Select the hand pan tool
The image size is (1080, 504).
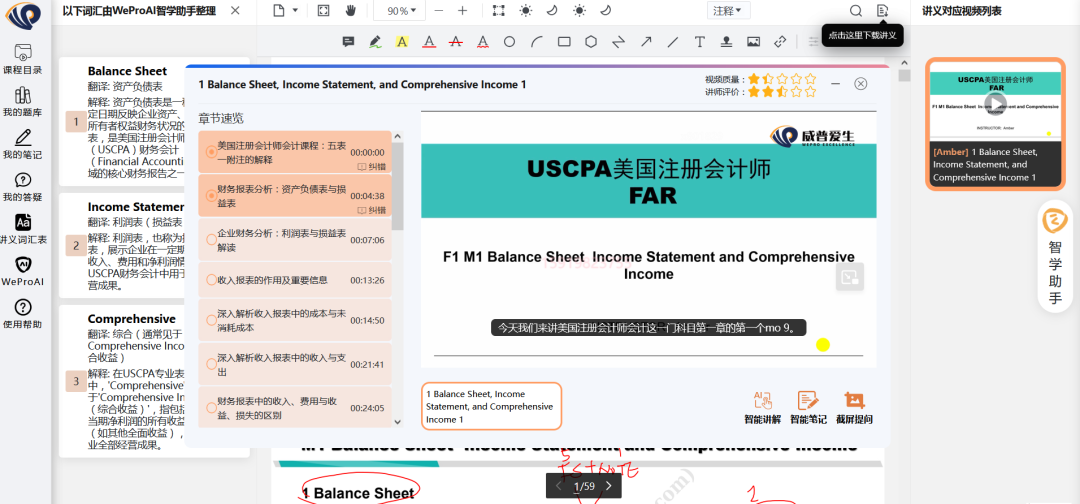(x=351, y=10)
